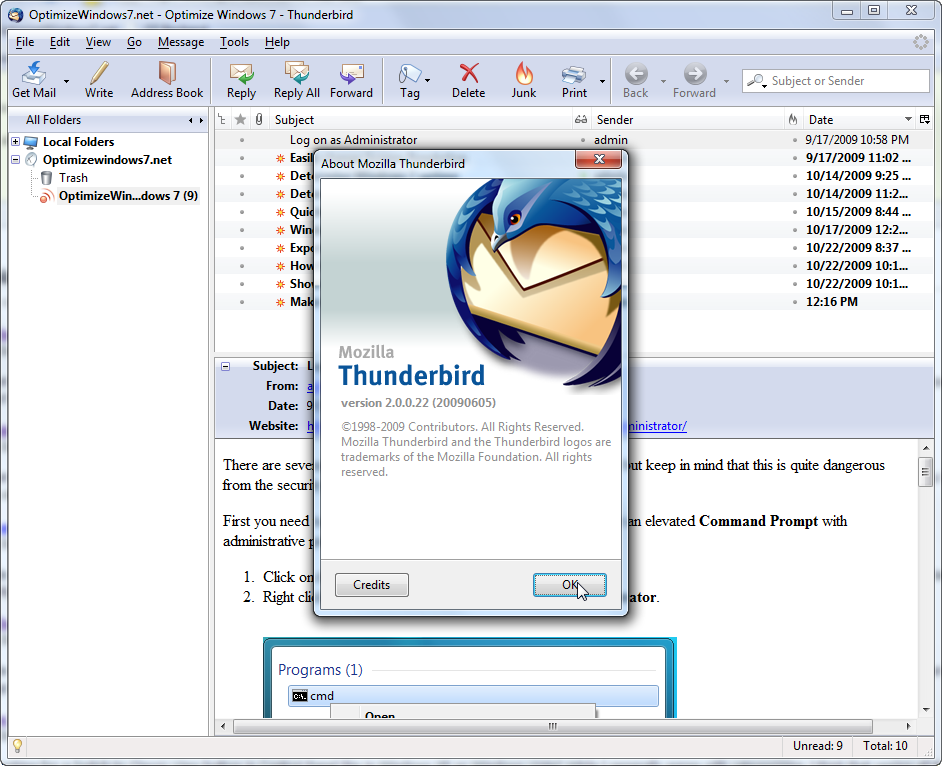Screen dimensions: 942x766
Task: Click the thread column header icon
Action: [222, 120]
